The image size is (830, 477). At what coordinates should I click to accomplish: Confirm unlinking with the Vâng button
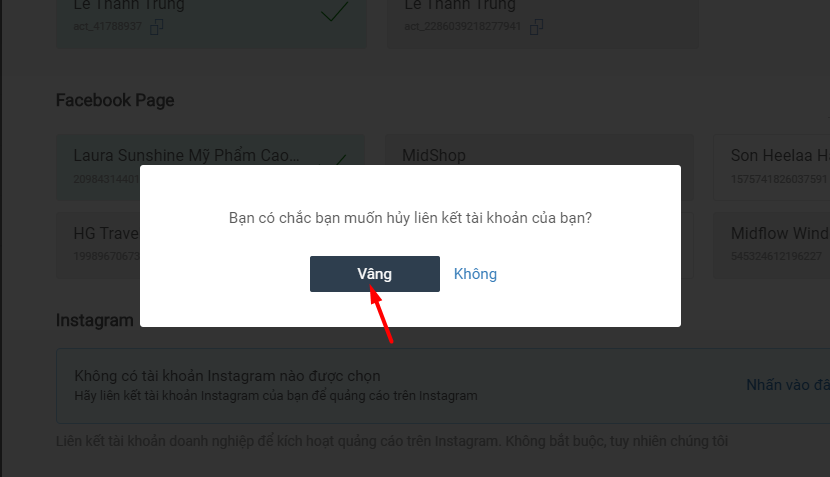[375, 274]
